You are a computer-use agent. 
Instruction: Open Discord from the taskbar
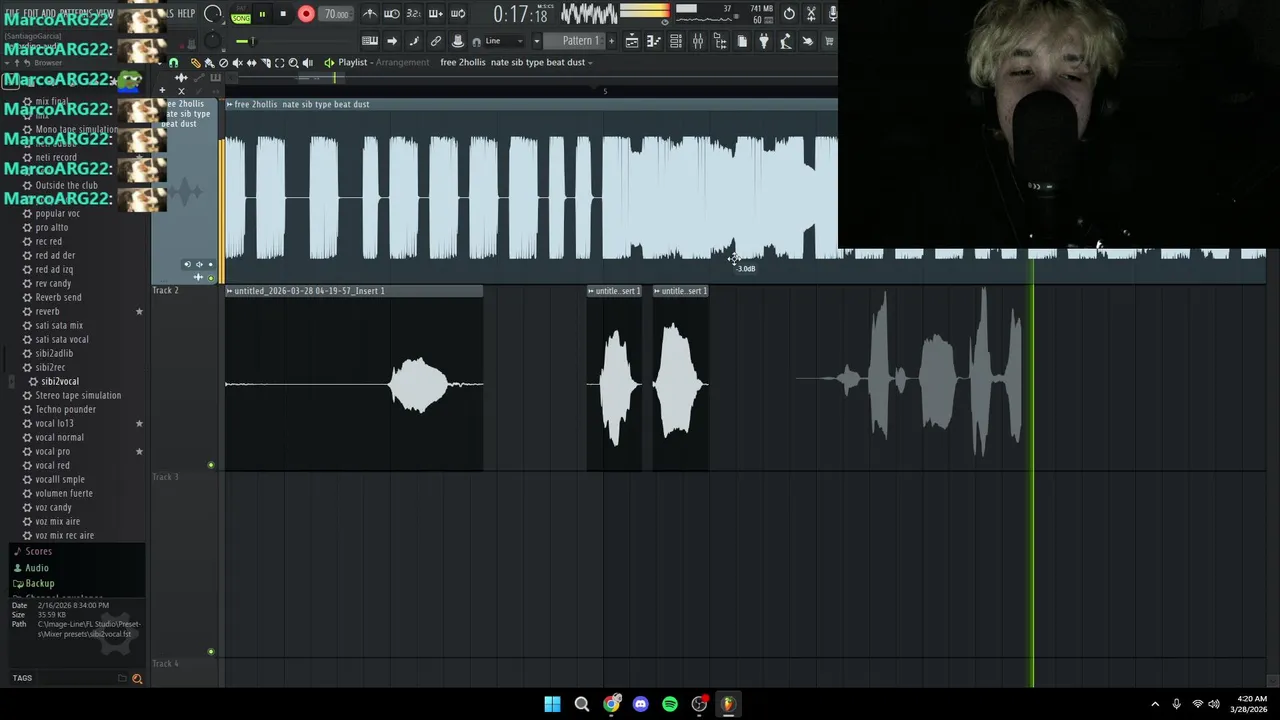pos(641,704)
